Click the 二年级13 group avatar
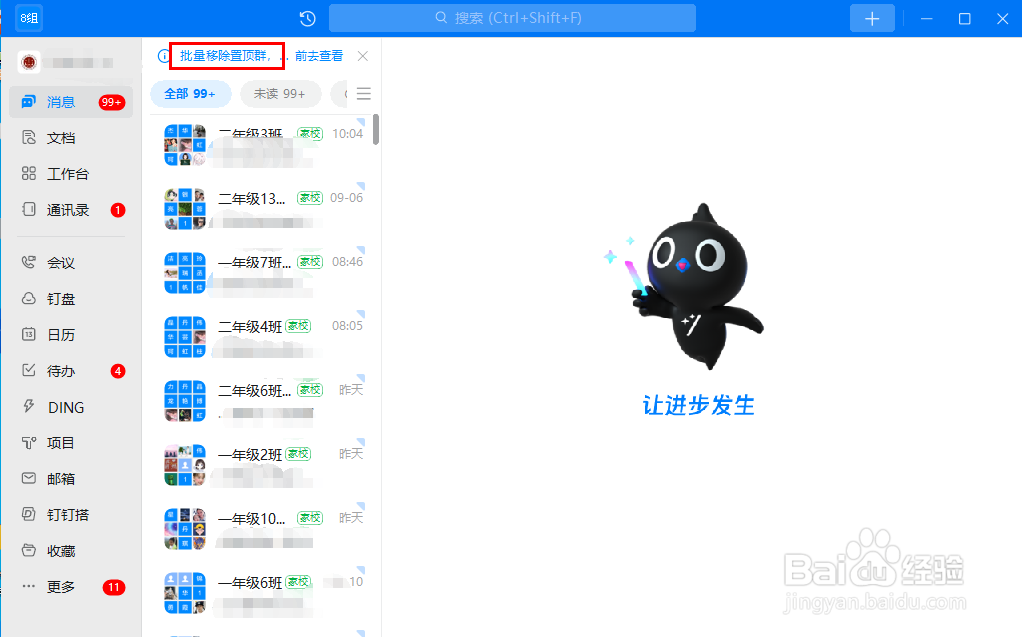Screen dimensions: 1022x637 coord(185,209)
